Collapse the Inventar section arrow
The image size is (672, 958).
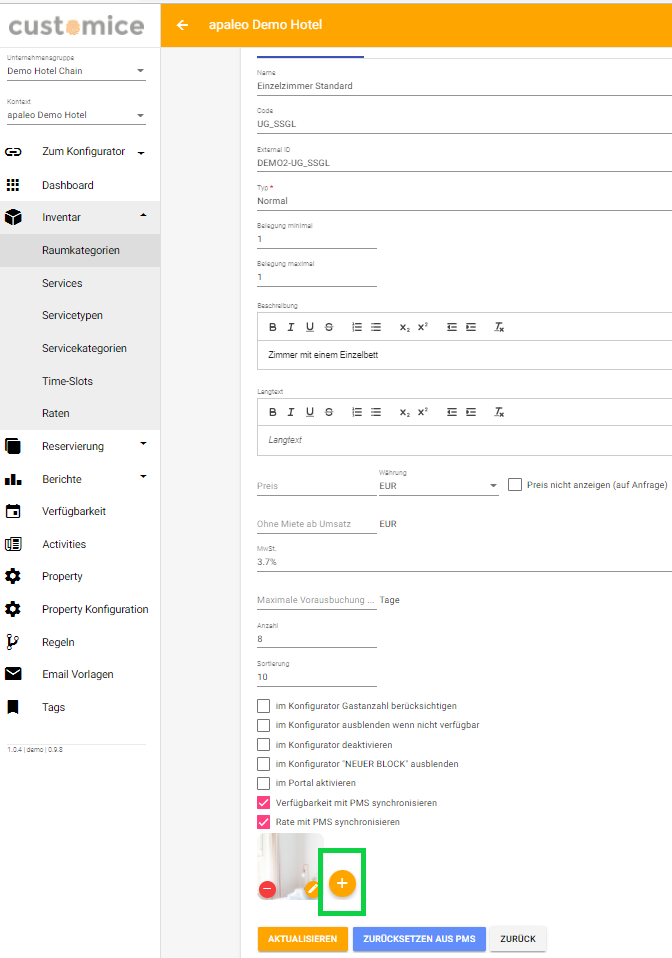point(144,215)
